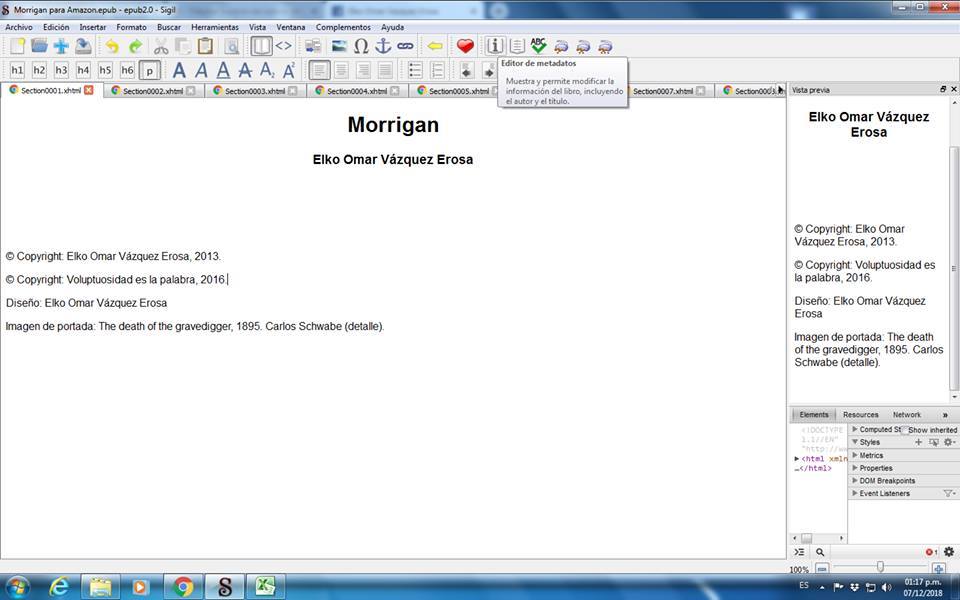Viewport: 960px width, 600px height.
Task: Open Chrome from the Windows taskbar
Action: click(x=183, y=586)
